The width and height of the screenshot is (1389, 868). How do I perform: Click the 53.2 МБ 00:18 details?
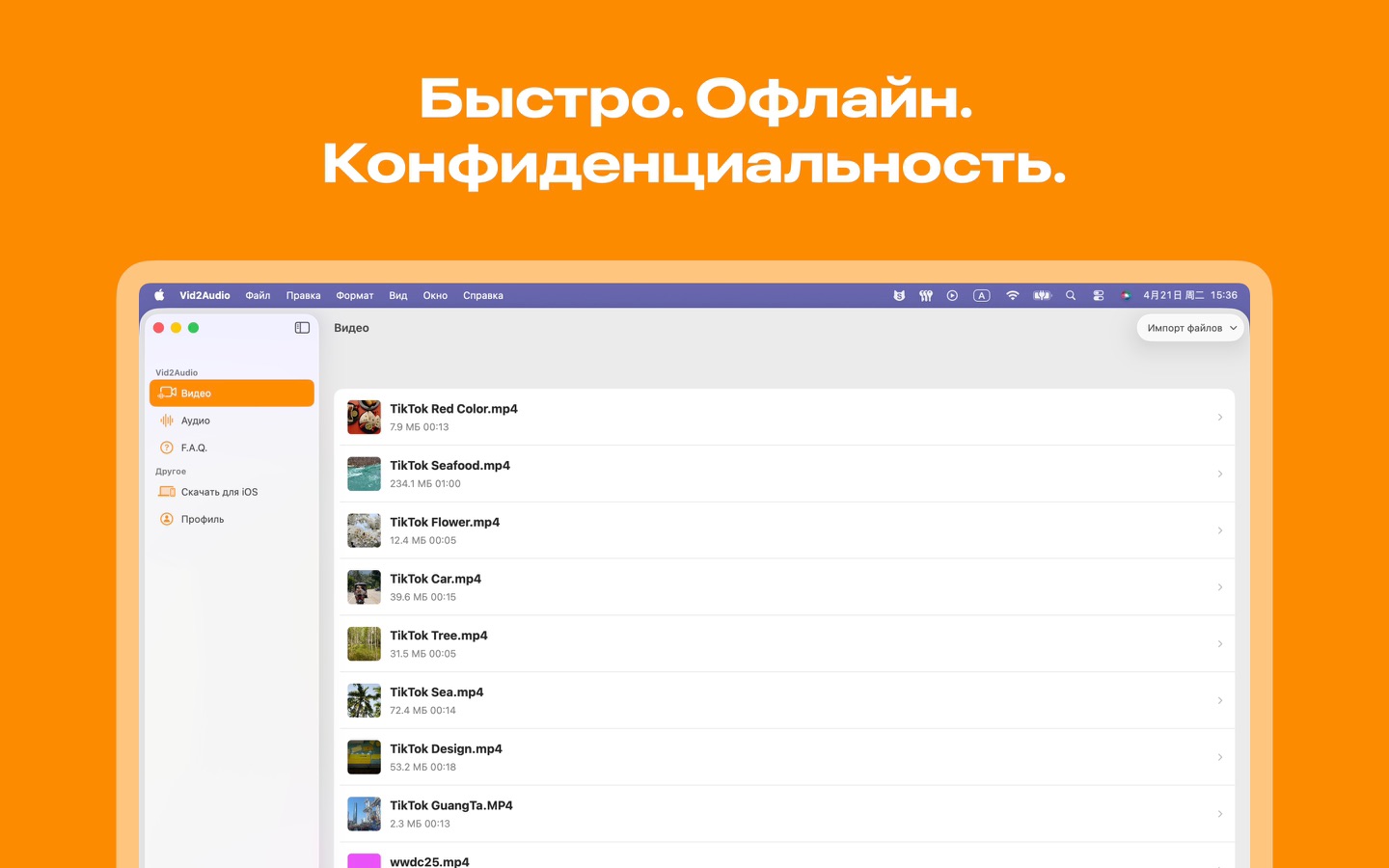click(x=423, y=768)
